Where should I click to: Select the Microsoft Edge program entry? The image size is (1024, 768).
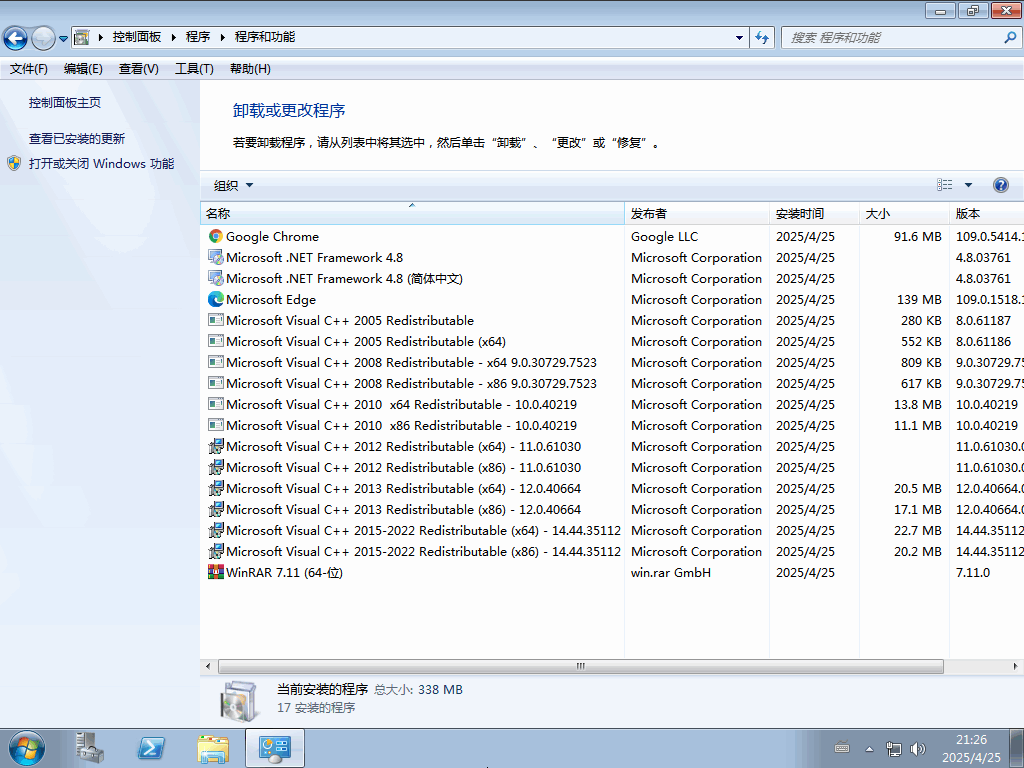270,299
